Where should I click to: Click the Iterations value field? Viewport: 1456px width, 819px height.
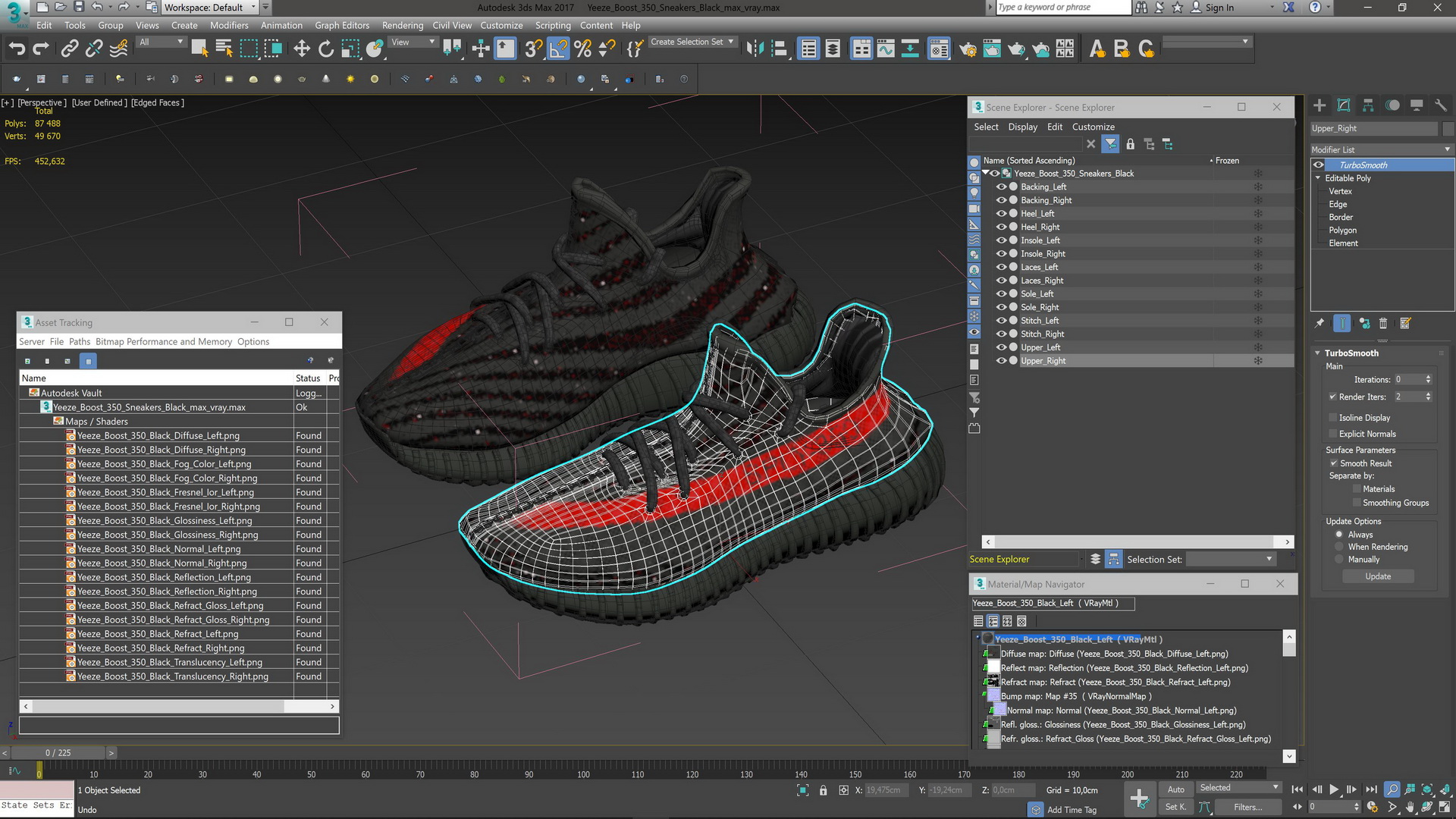pyautogui.click(x=1409, y=380)
